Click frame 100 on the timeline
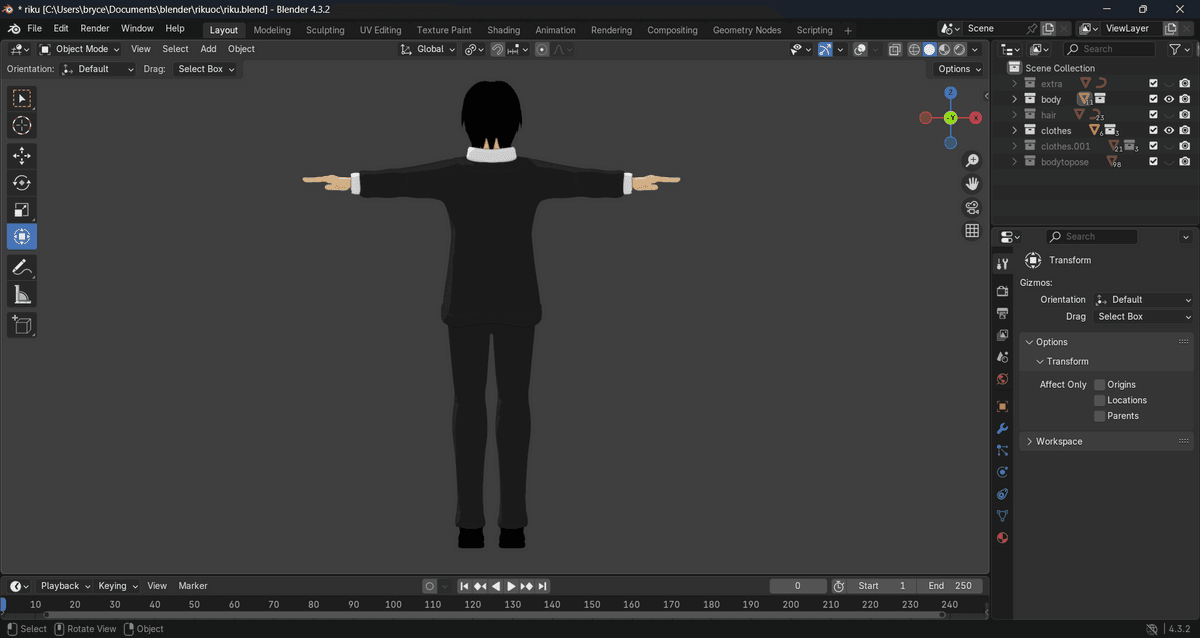 click(393, 604)
